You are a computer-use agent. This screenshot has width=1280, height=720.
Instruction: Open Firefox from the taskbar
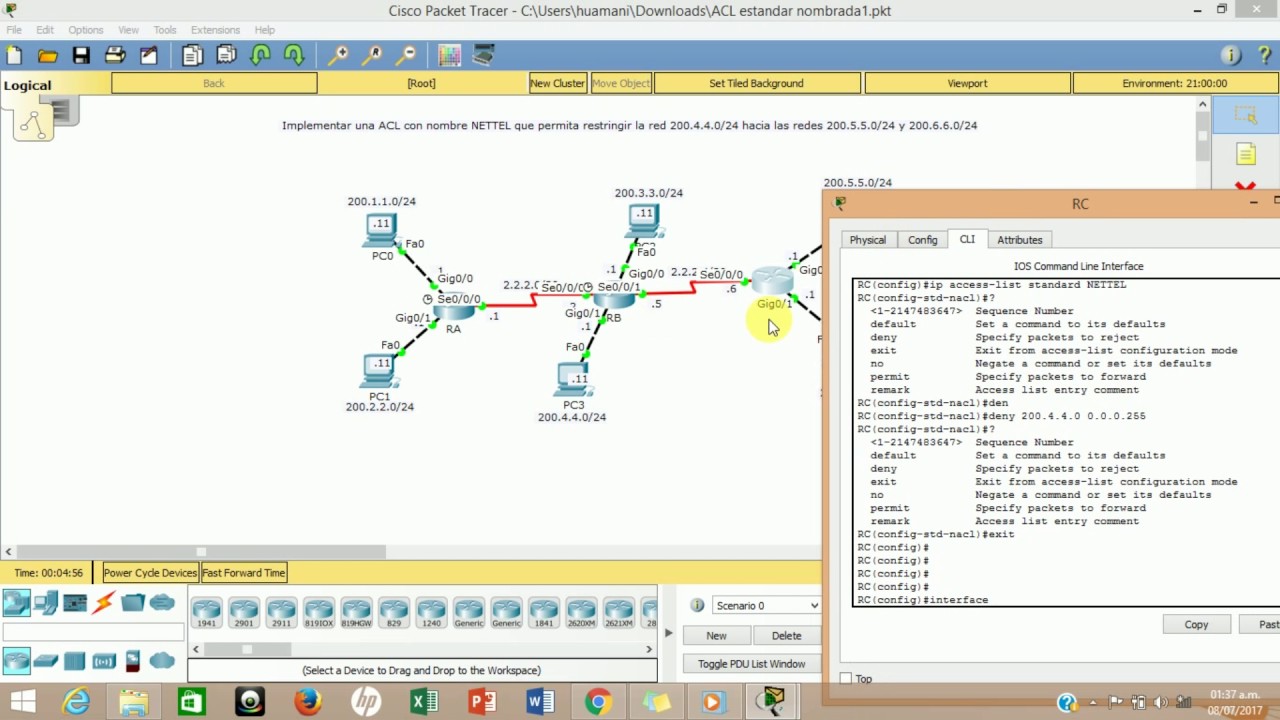307,702
